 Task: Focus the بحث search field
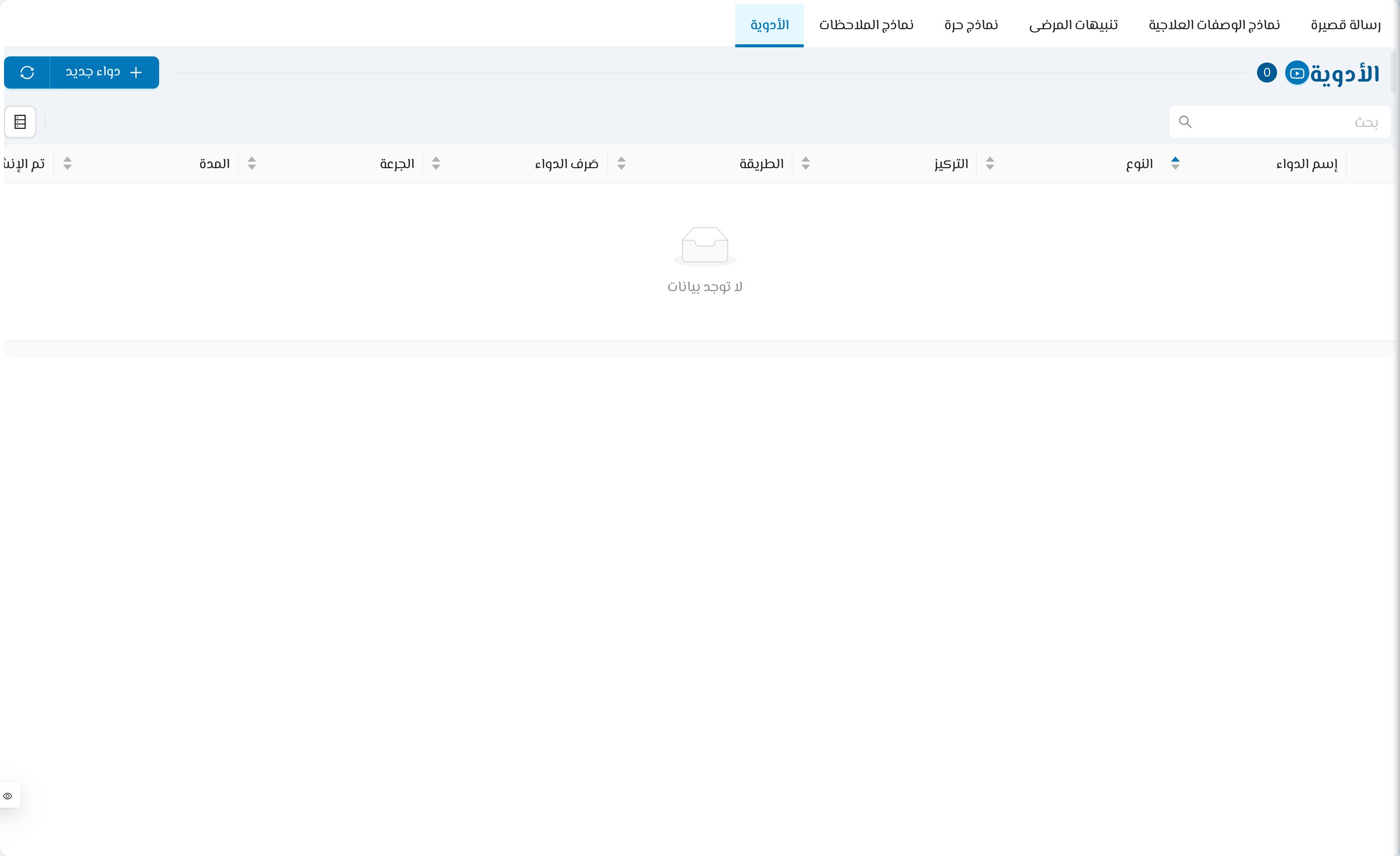(1280, 122)
